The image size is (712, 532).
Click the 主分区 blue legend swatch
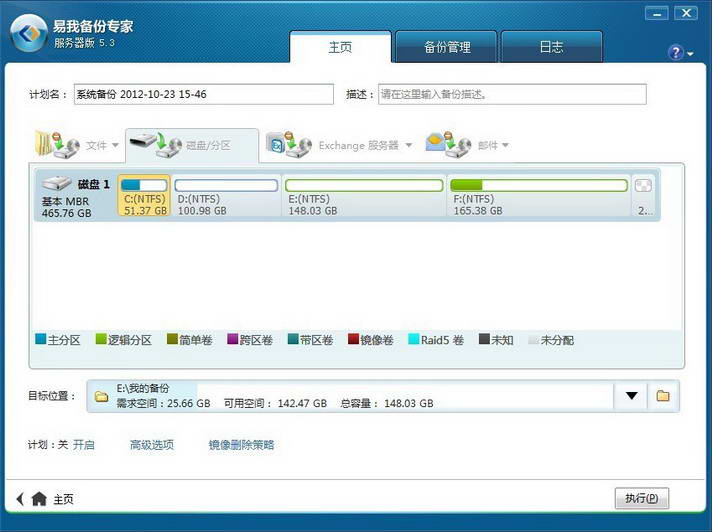coord(41,339)
